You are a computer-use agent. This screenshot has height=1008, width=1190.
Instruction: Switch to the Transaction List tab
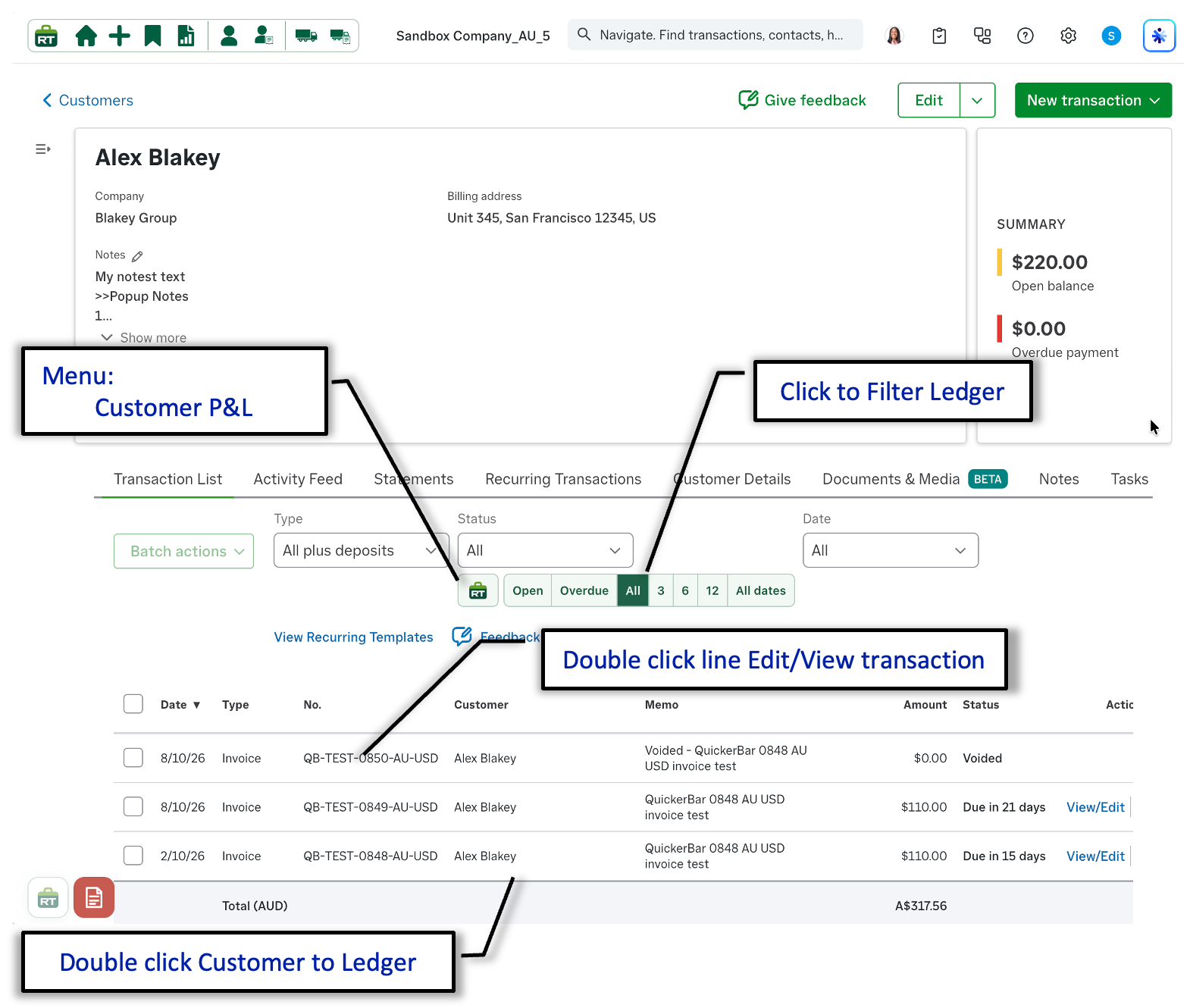coord(168,479)
